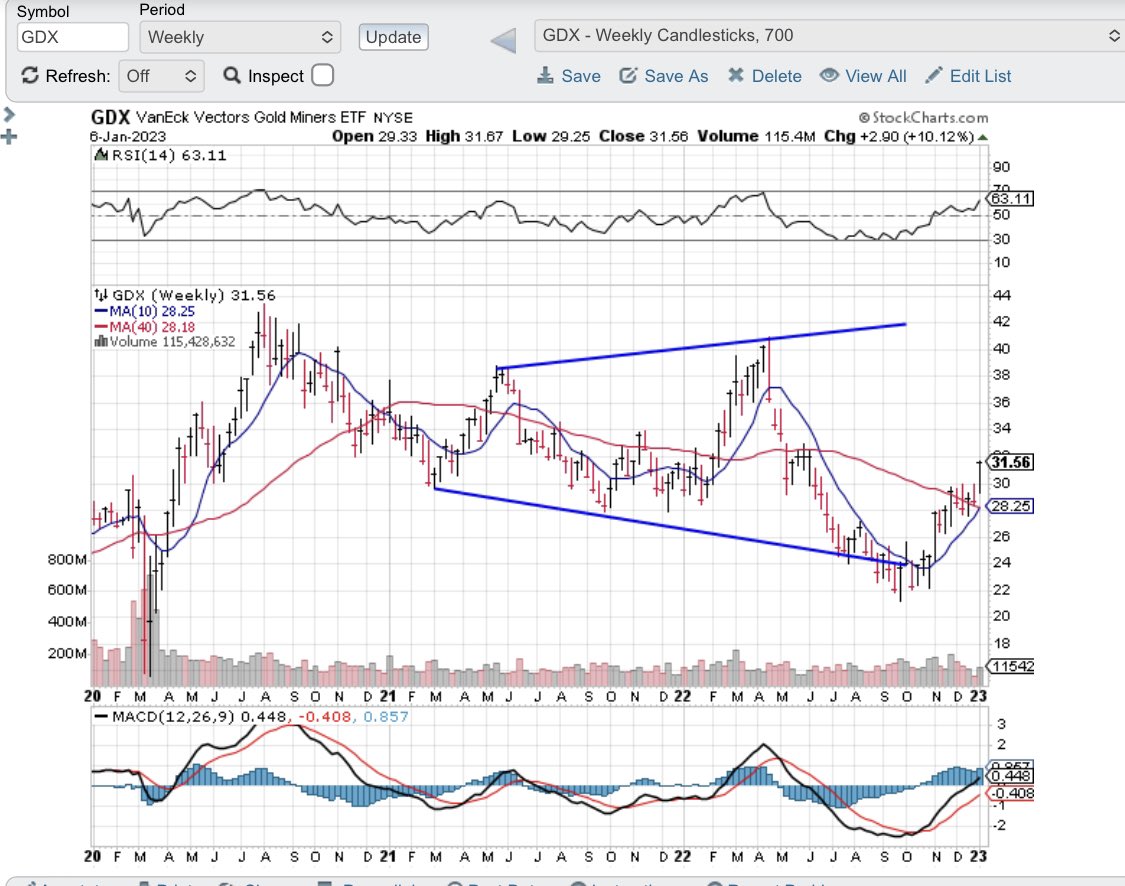The image size is (1125, 886).
Task: Click the Save link
Action: (x=581, y=76)
